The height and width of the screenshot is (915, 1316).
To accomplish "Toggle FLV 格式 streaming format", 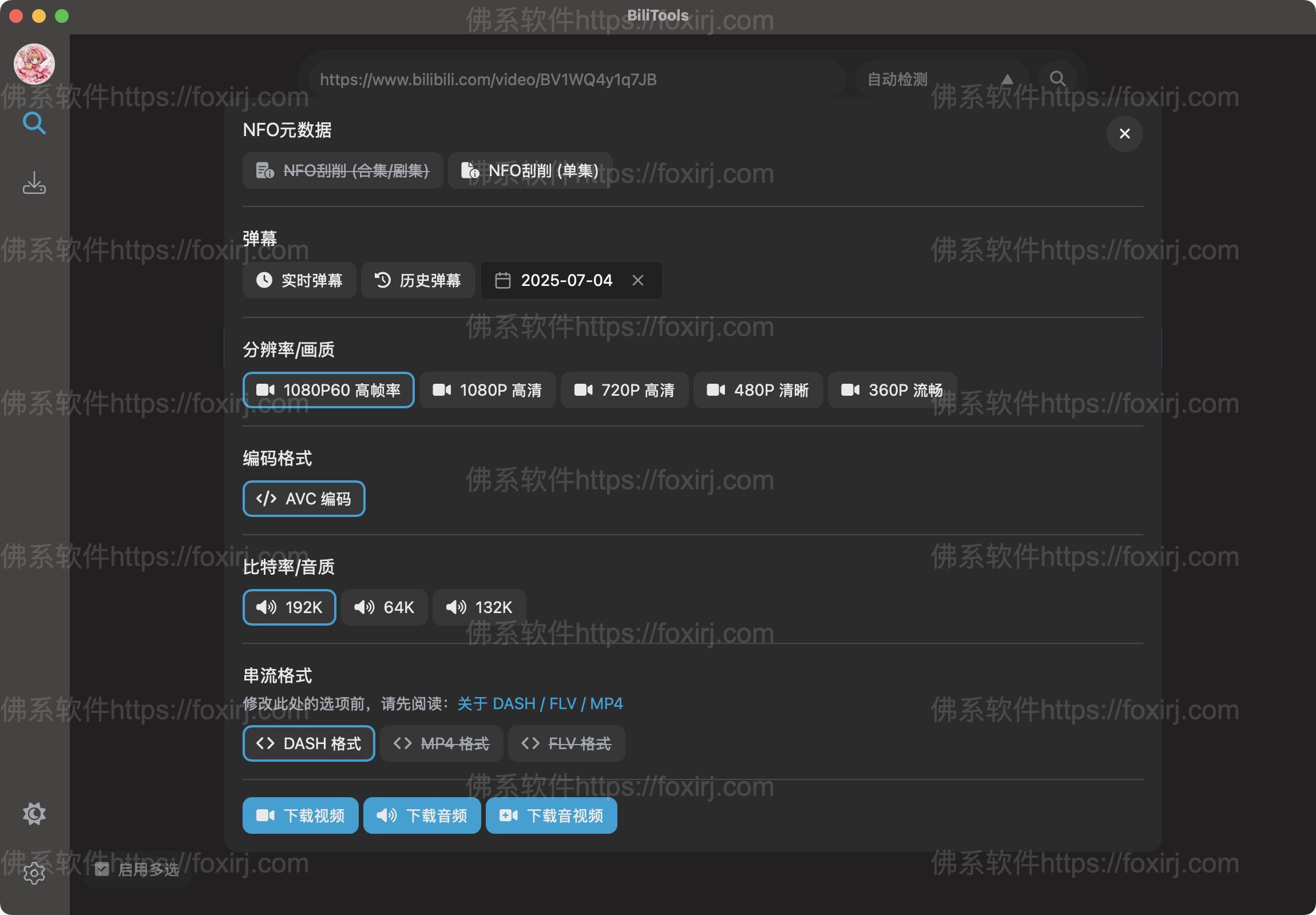I will tap(566, 743).
